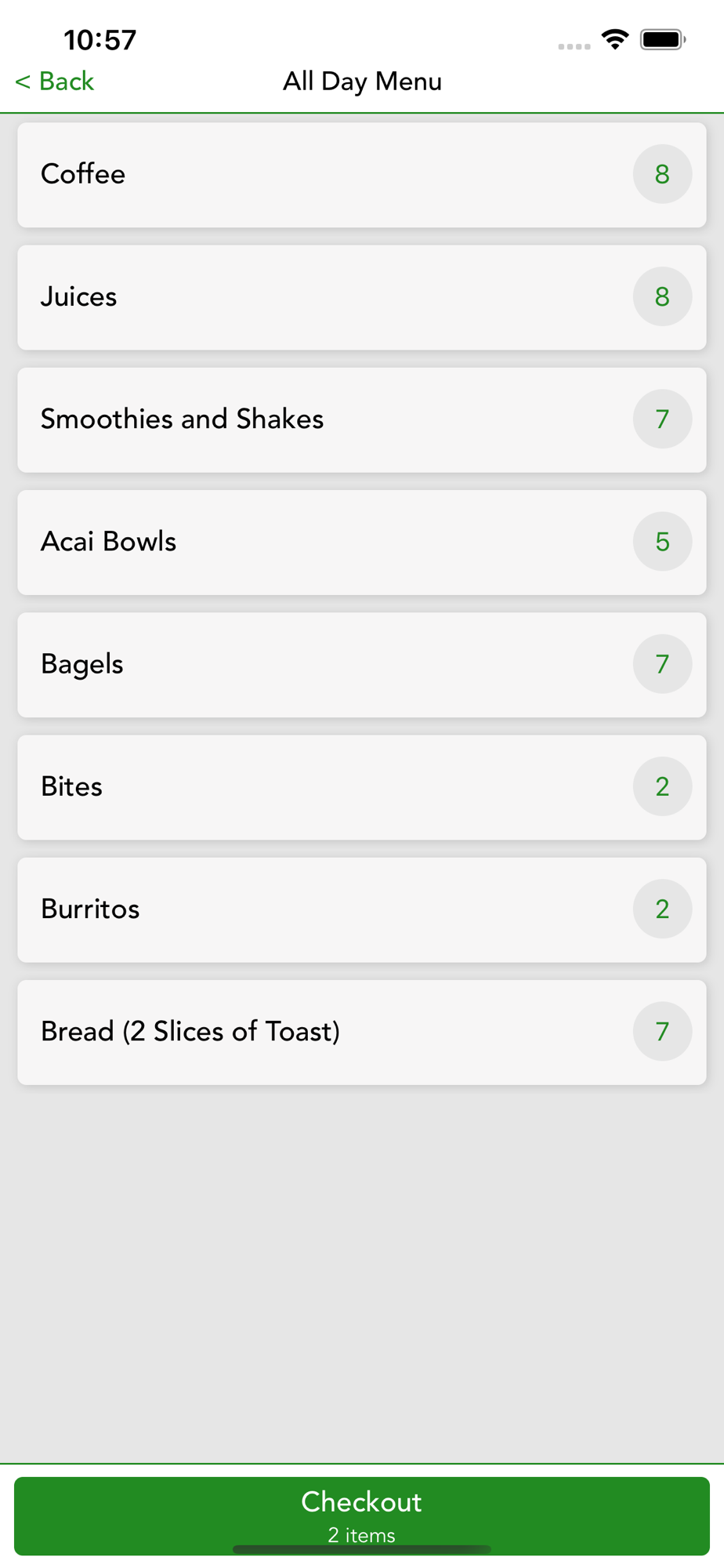This screenshot has width=724, height=1568.
Task: Open the Juices category
Action: pos(313,297)
